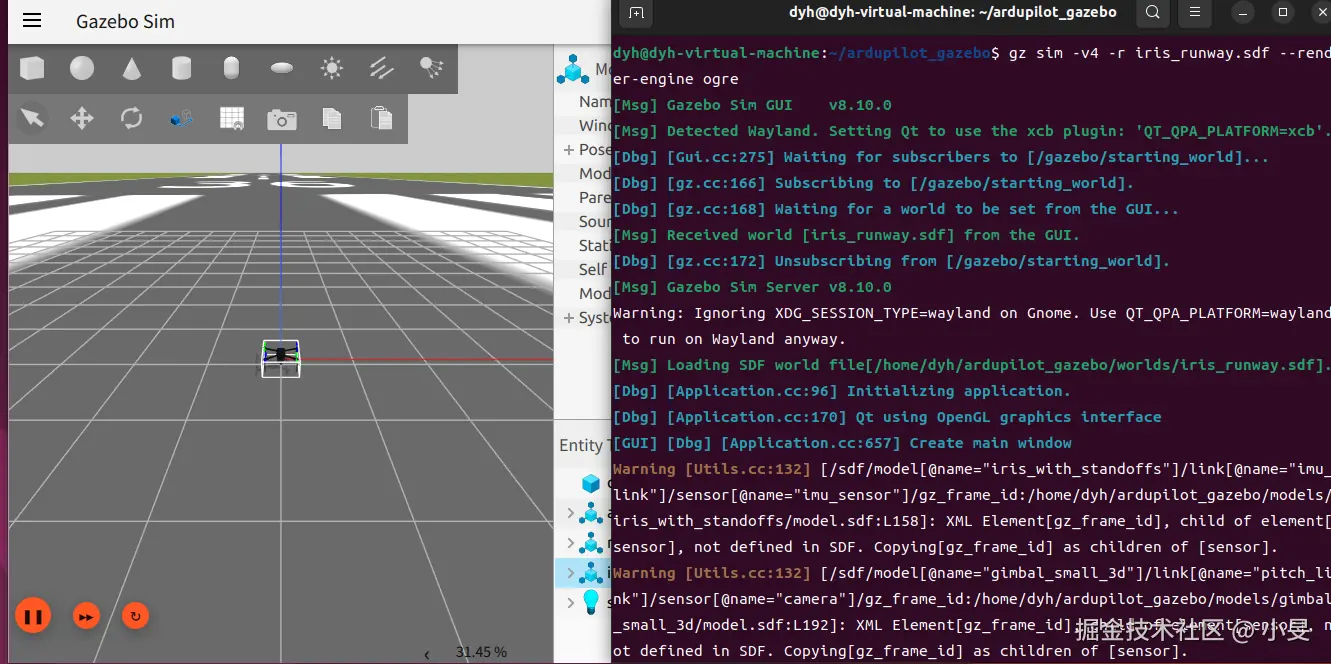Insert a cone shape
This screenshot has width=1331, height=664.
[x=132, y=68]
